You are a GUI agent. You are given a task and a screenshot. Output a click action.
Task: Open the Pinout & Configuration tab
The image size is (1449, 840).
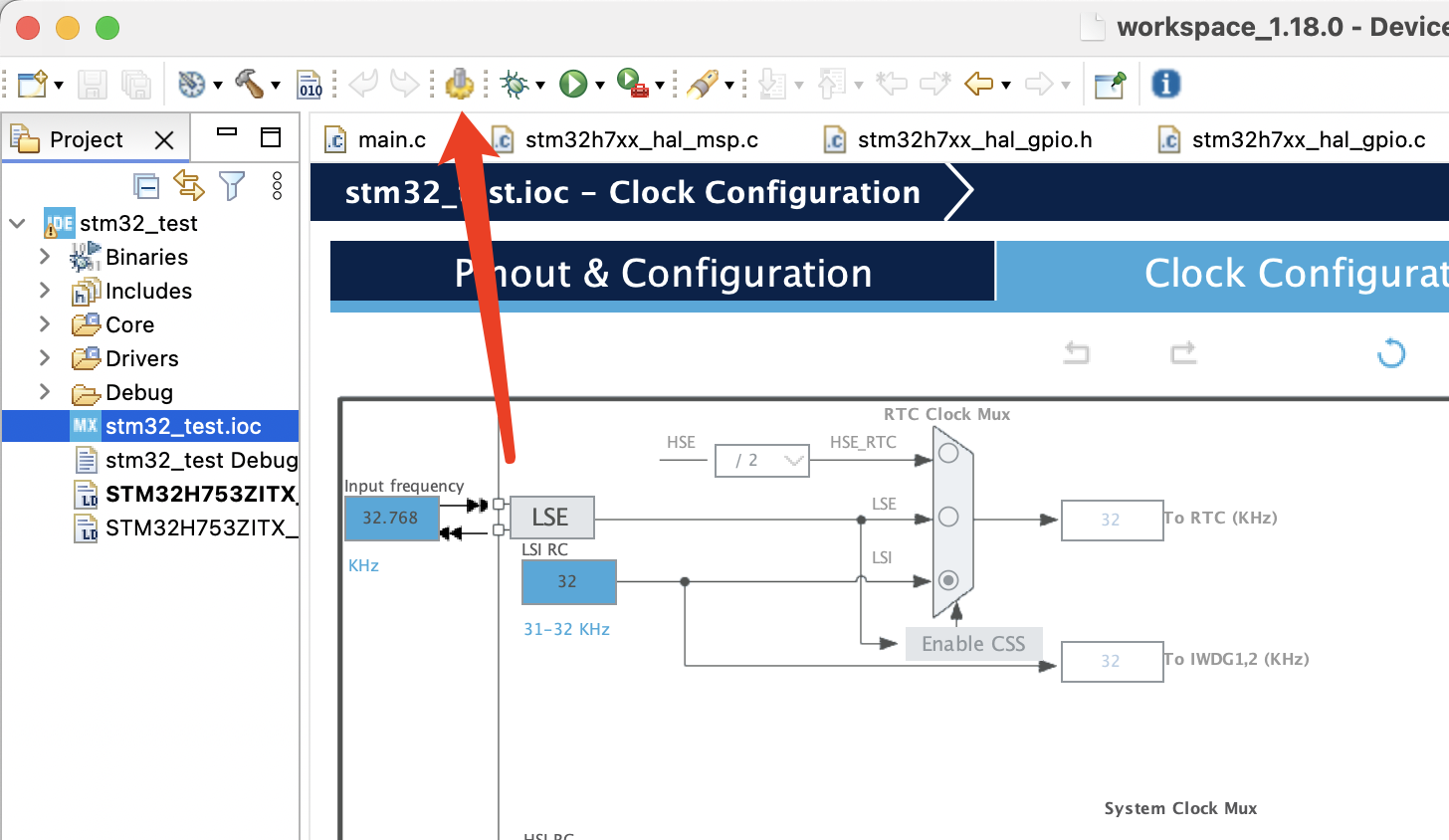[x=663, y=273]
